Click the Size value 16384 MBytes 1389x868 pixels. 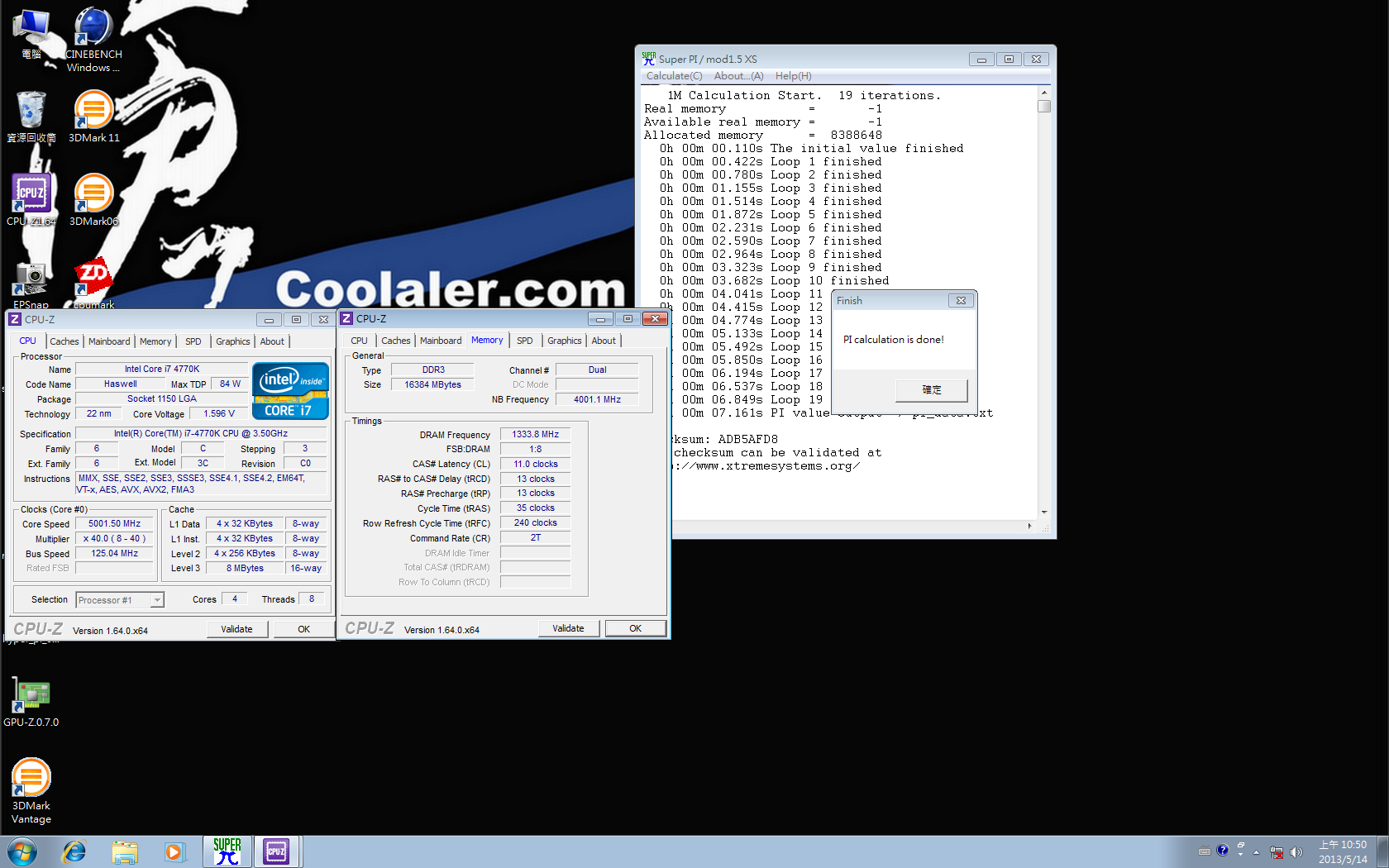click(x=432, y=384)
